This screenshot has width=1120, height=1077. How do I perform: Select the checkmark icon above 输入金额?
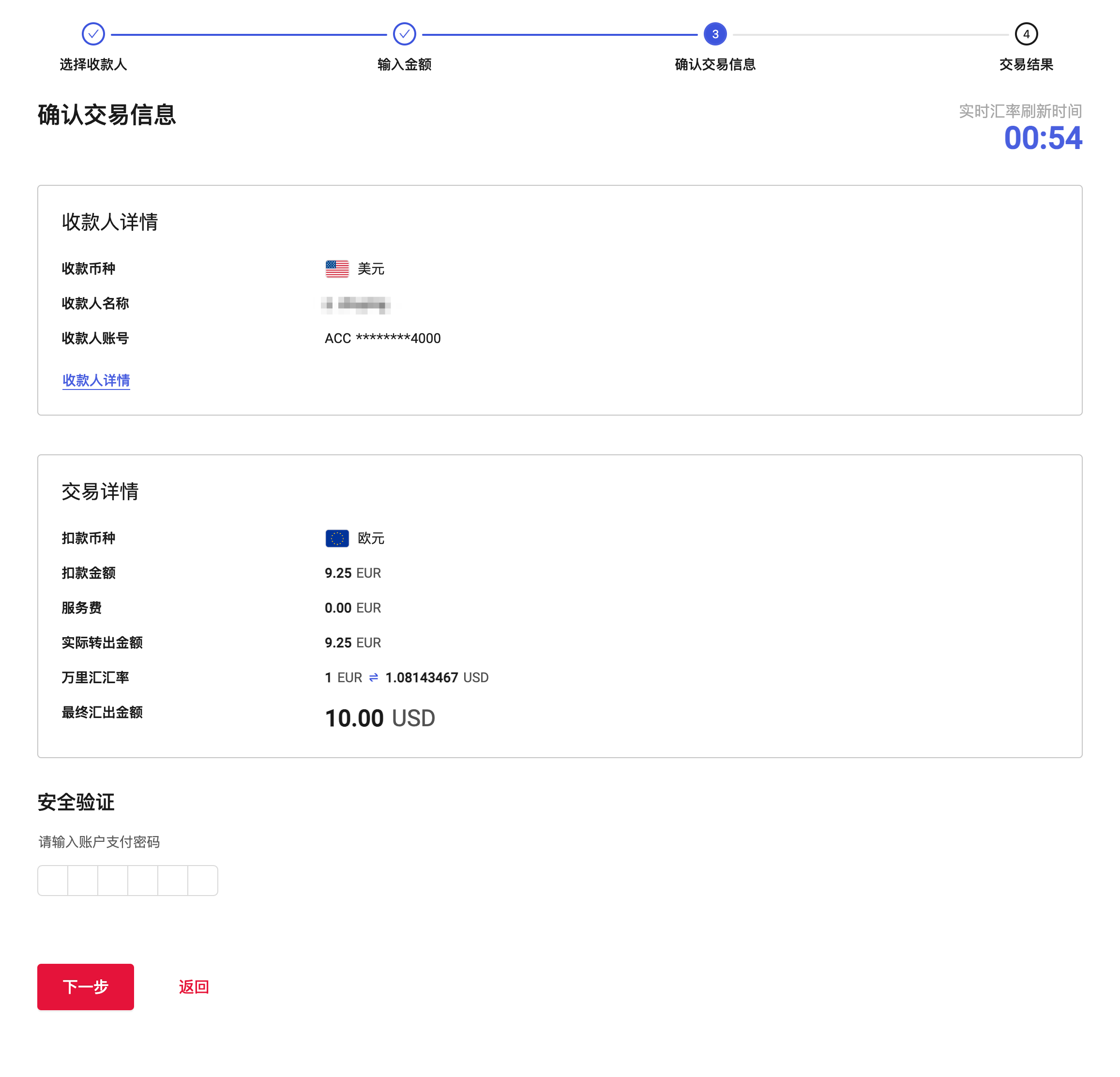(404, 34)
